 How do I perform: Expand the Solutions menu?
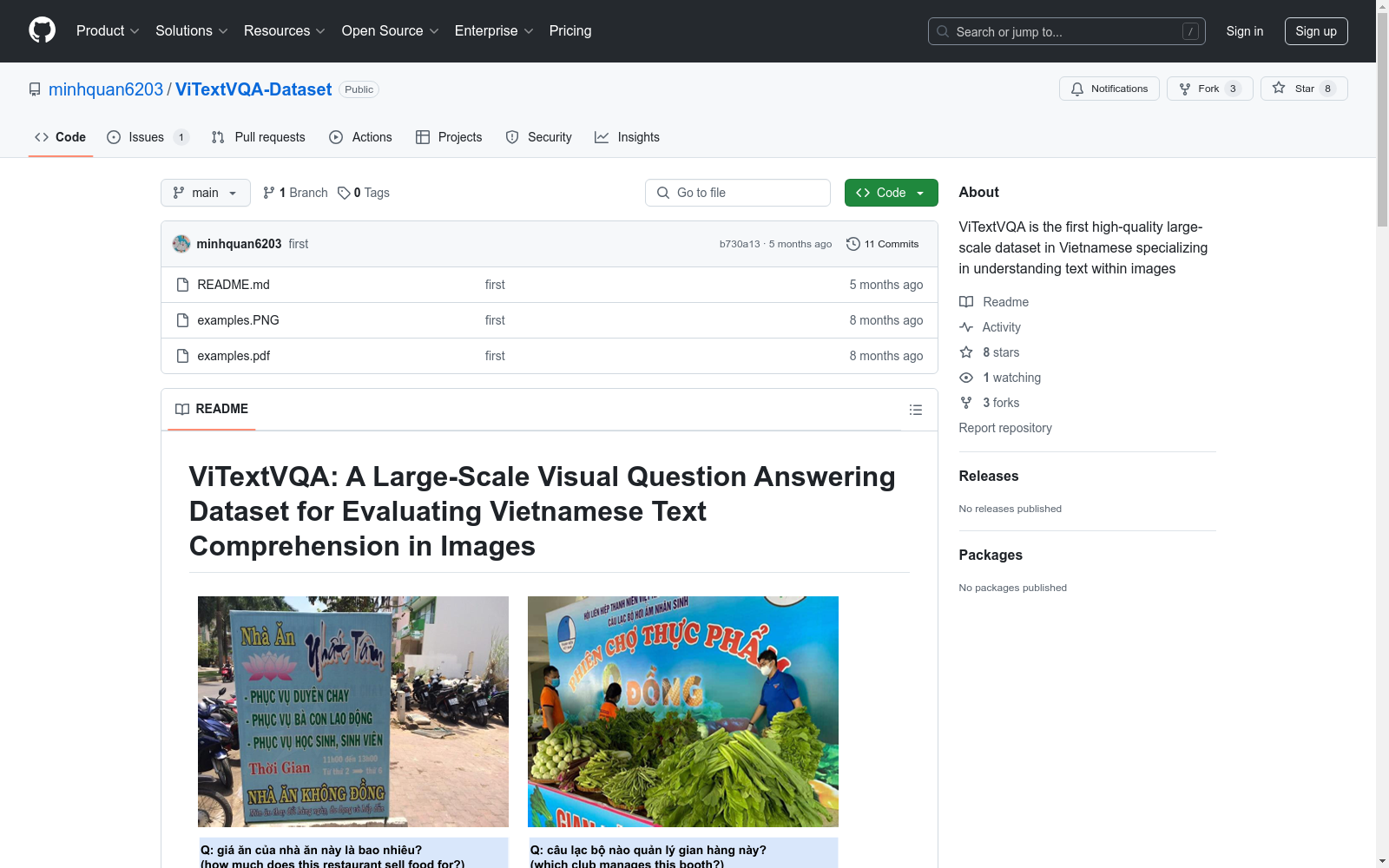coord(192,30)
